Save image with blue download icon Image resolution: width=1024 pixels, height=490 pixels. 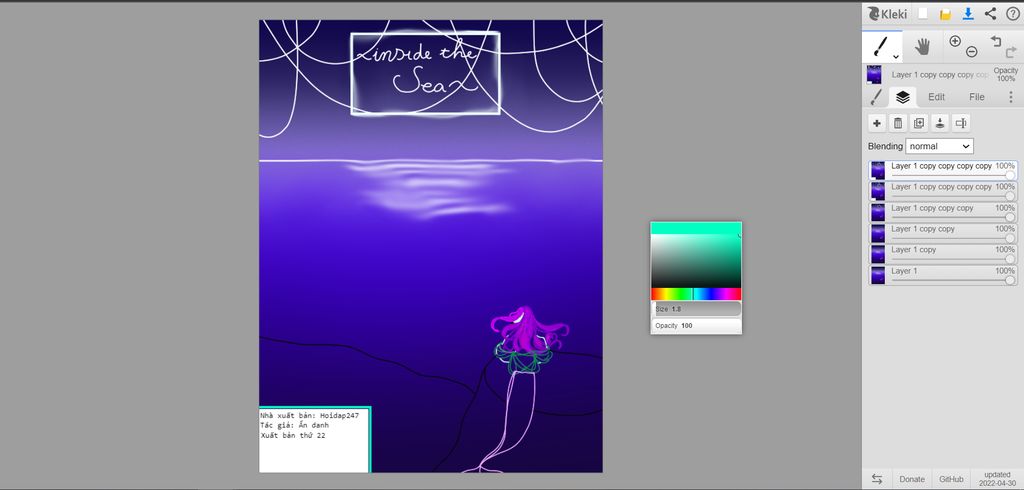[x=968, y=14]
